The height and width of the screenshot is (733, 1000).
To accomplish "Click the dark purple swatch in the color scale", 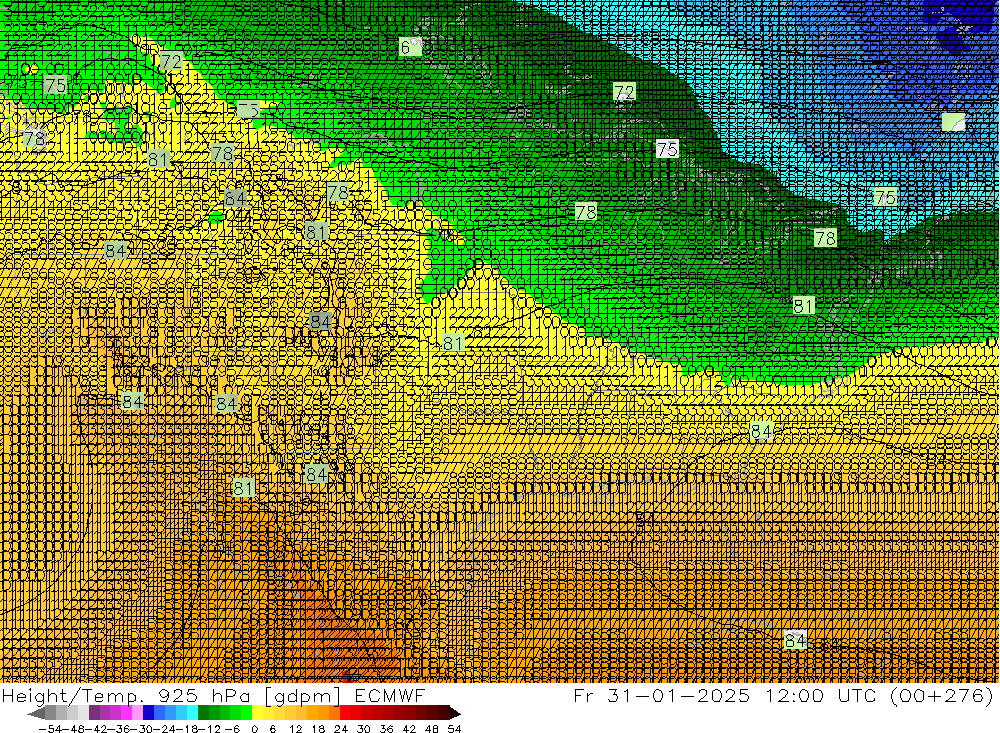I will pyautogui.click(x=94, y=713).
